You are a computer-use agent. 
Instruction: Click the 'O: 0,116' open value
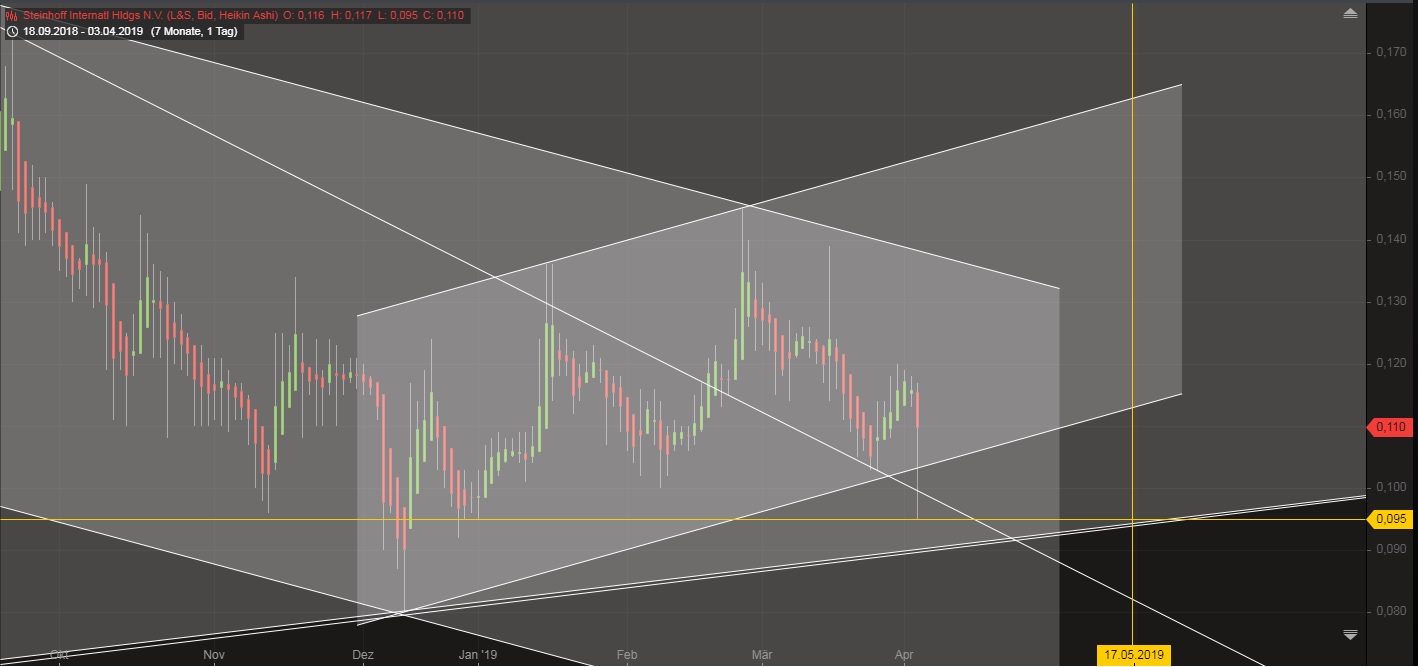[x=305, y=16]
